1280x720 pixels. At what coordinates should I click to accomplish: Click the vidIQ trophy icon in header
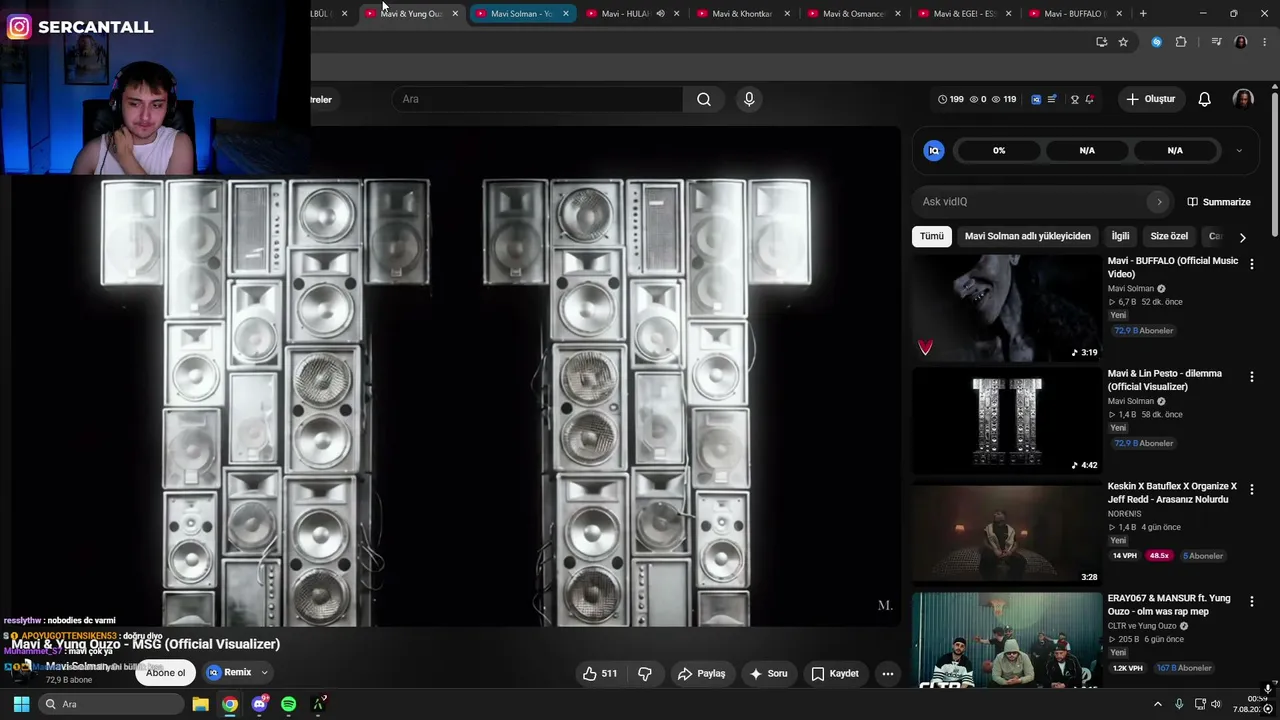pyautogui.click(x=1075, y=99)
